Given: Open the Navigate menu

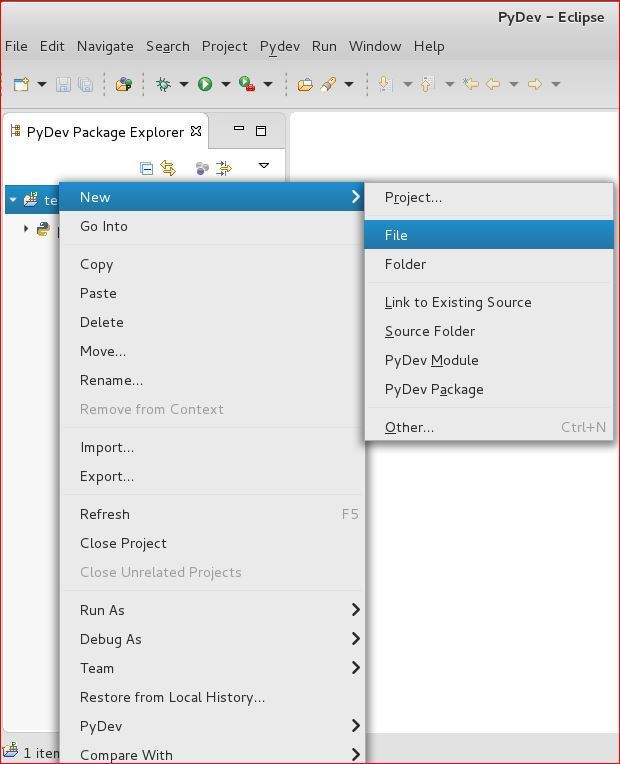Looking at the screenshot, I should 105,46.
